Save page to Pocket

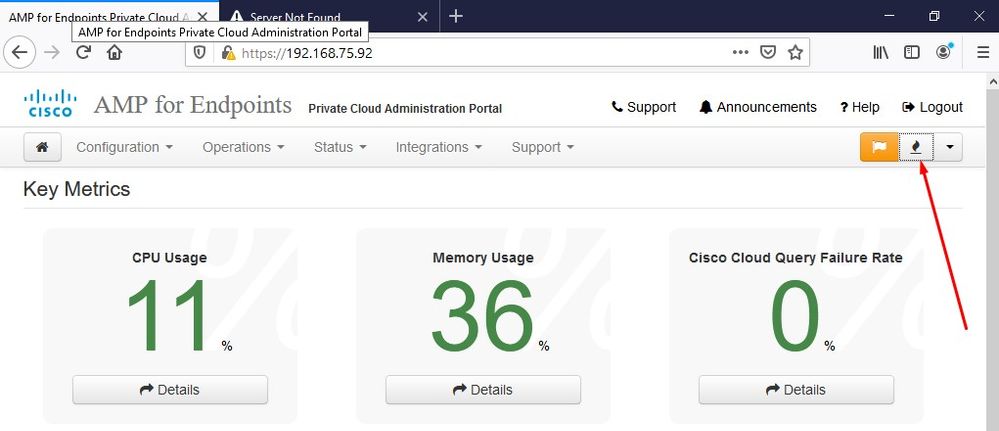click(768, 53)
